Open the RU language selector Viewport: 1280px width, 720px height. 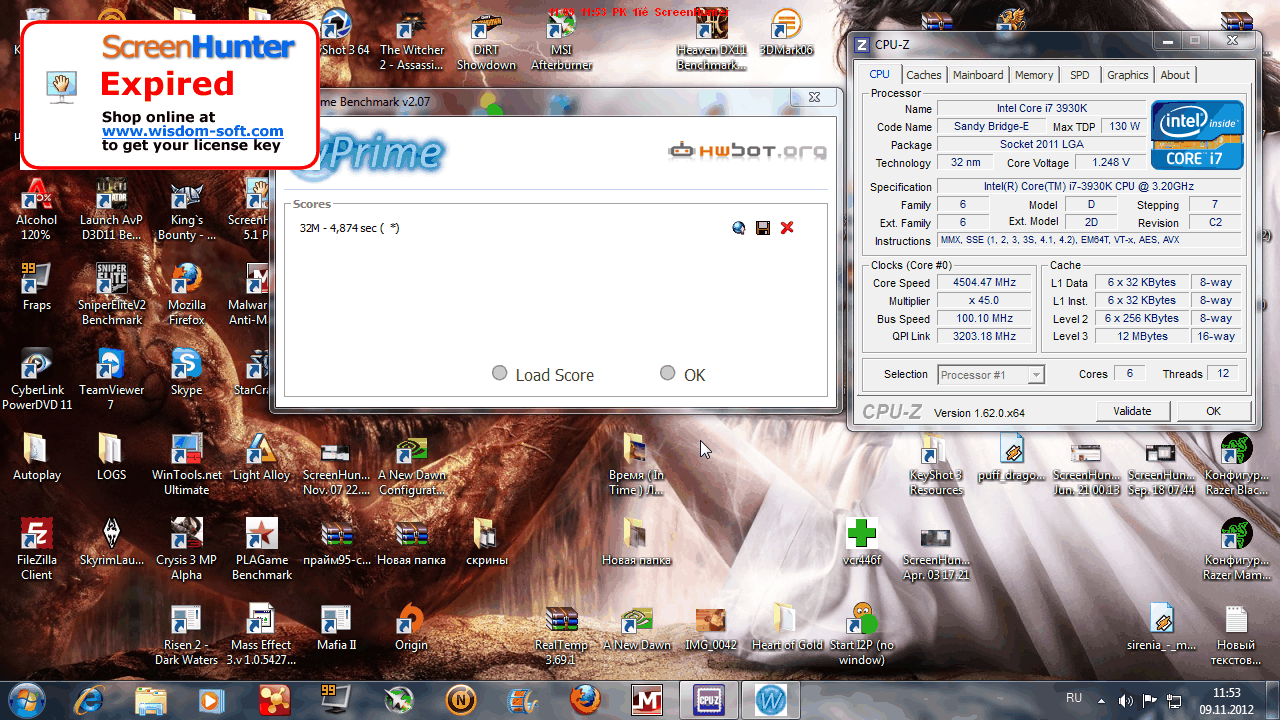[1074, 698]
